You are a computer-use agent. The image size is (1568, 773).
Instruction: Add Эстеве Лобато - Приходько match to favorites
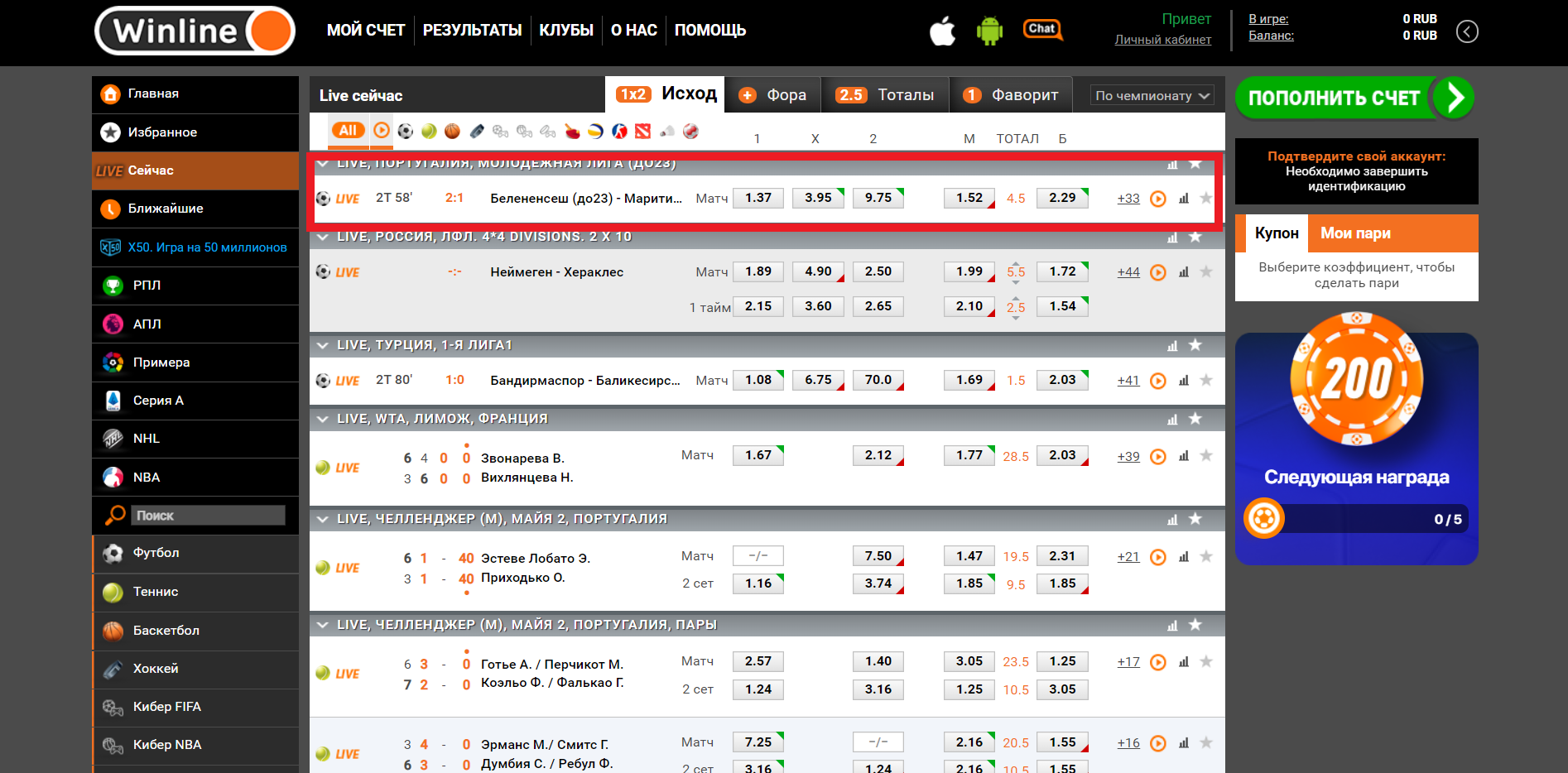[x=1206, y=556]
